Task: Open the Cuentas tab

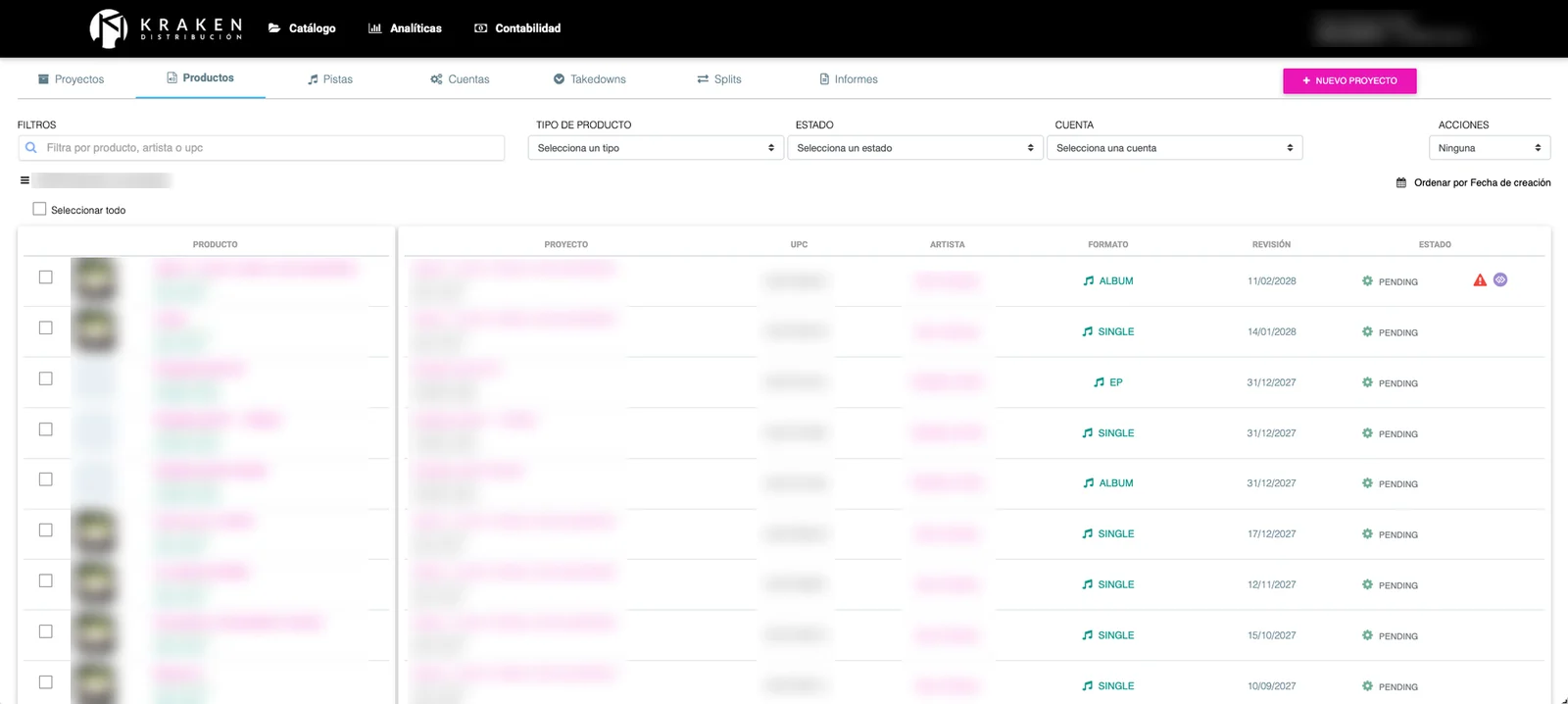Action: (x=460, y=79)
